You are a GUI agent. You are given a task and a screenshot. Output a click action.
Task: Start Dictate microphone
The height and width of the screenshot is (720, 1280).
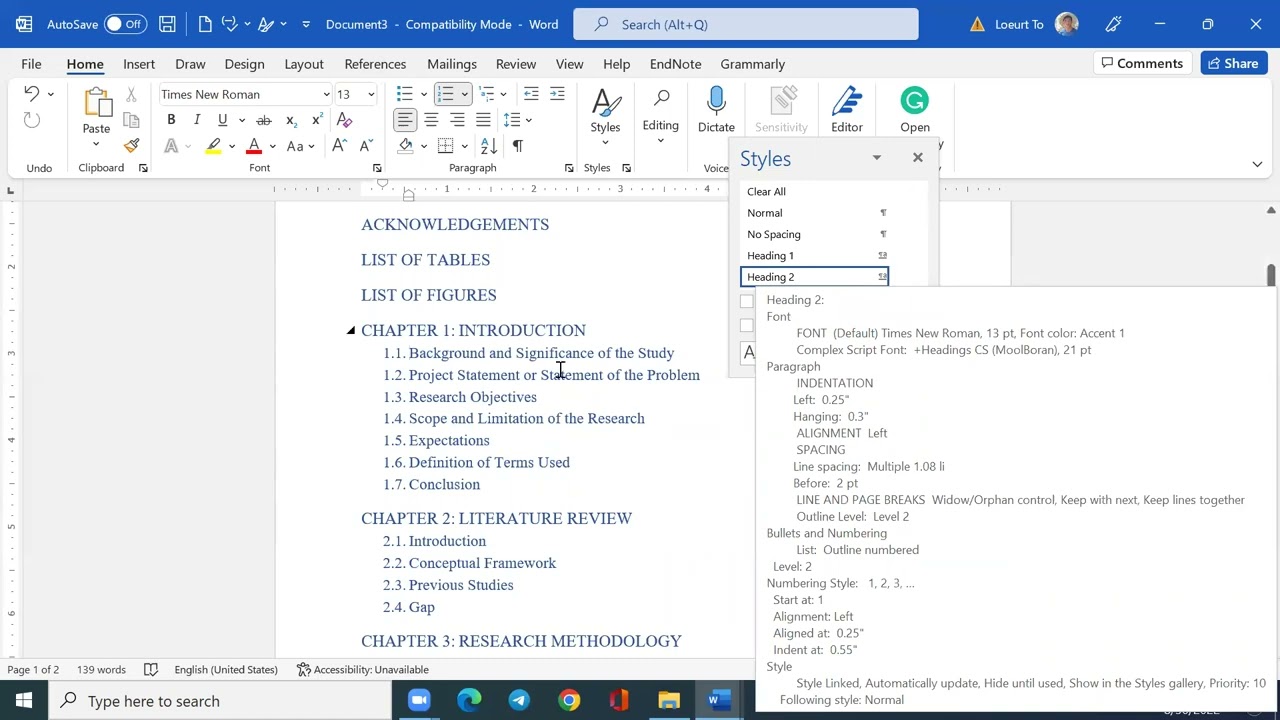pyautogui.click(x=716, y=109)
